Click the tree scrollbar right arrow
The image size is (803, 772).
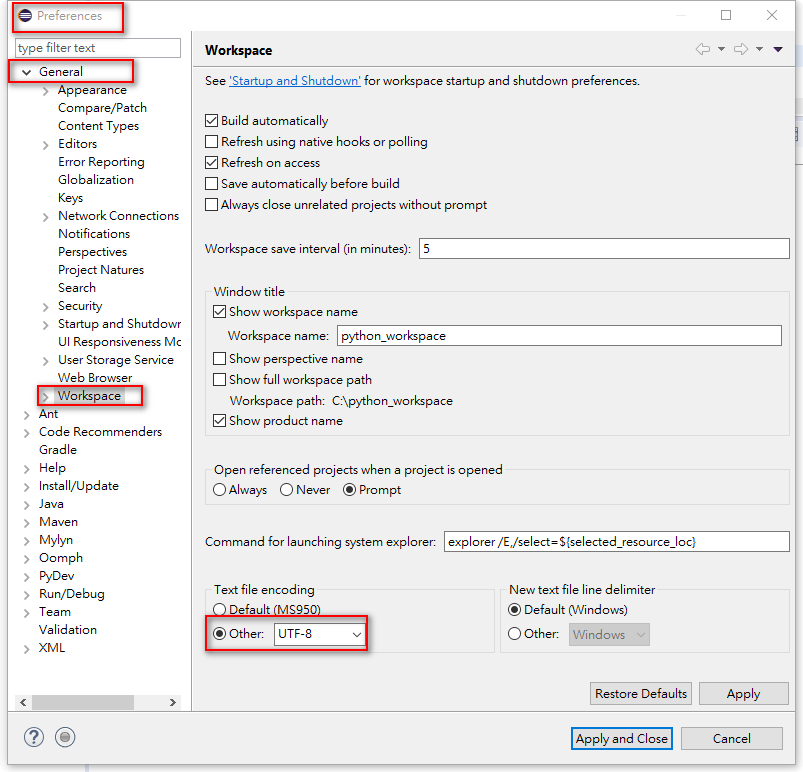tap(173, 702)
